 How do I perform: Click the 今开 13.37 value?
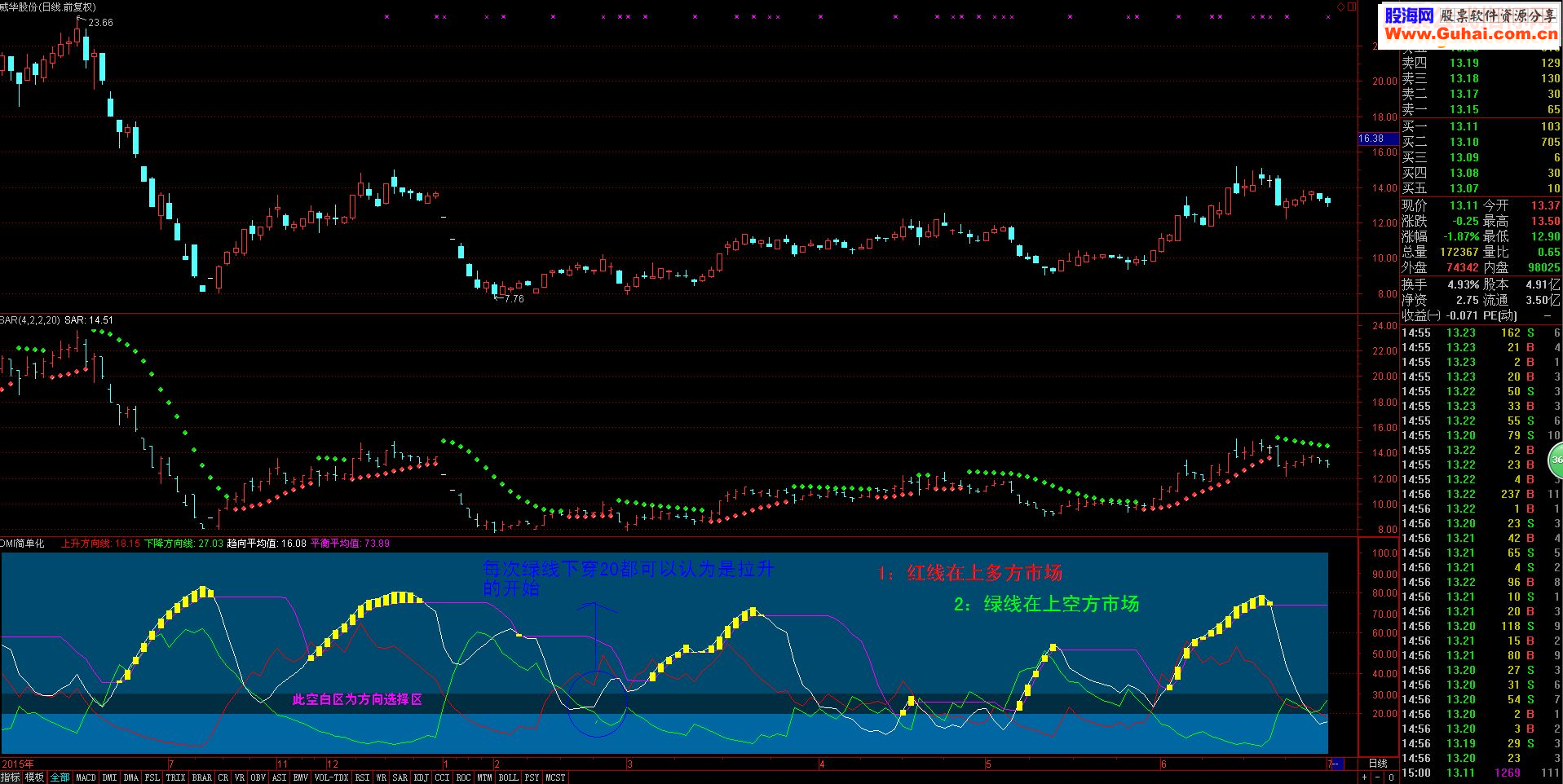pyautogui.click(x=1545, y=205)
